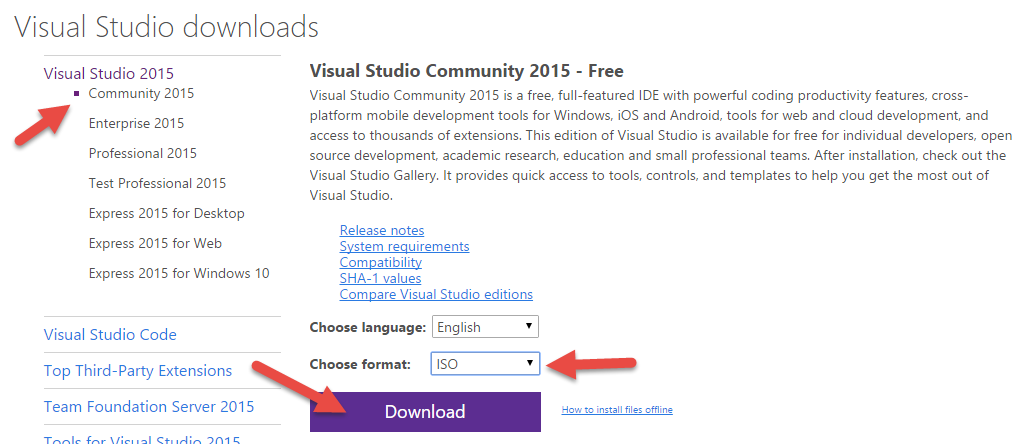Select Enterprise 2015 in the sidebar
Screen dimensions: 1020x444
click(137, 123)
